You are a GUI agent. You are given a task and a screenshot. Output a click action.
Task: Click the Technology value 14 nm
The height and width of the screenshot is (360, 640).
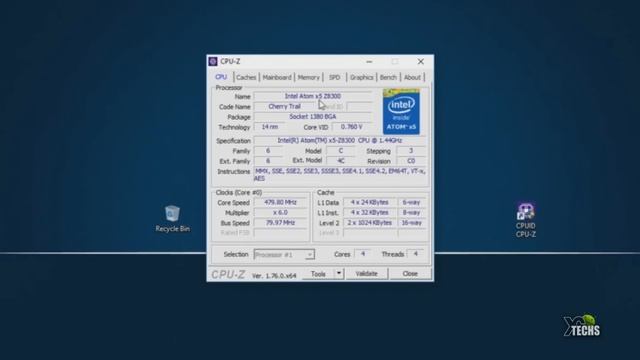pos(270,127)
